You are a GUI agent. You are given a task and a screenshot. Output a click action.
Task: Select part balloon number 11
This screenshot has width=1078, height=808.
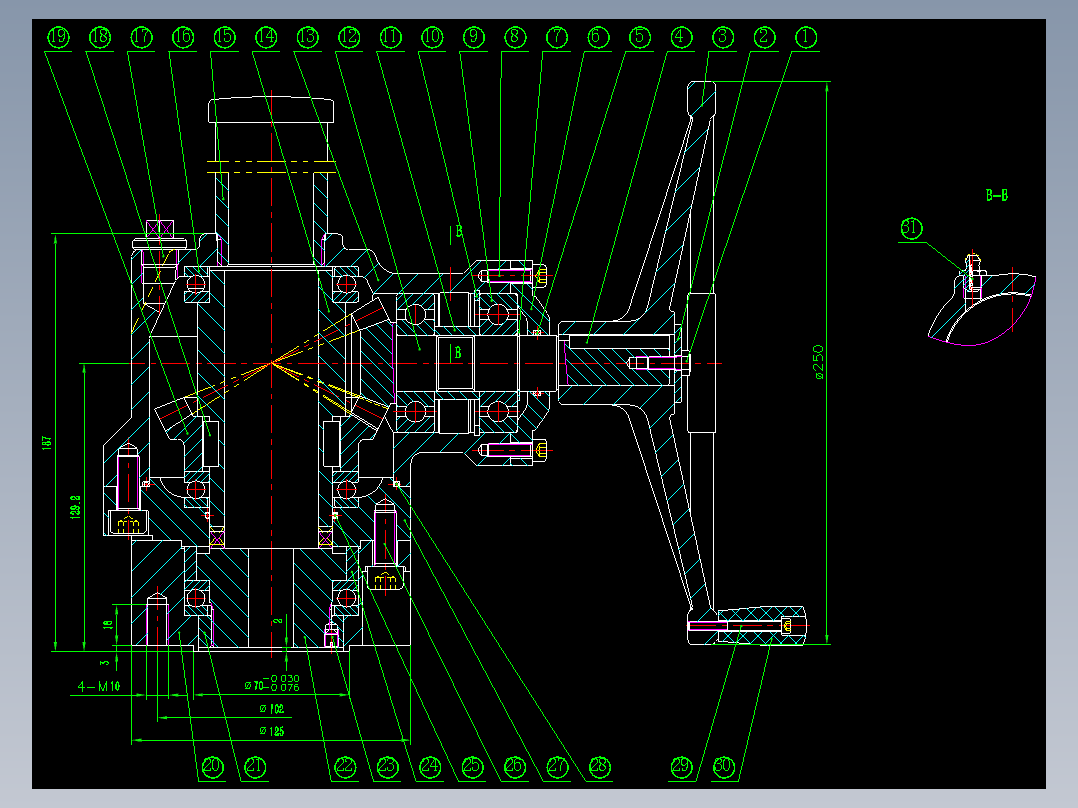point(390,37)
